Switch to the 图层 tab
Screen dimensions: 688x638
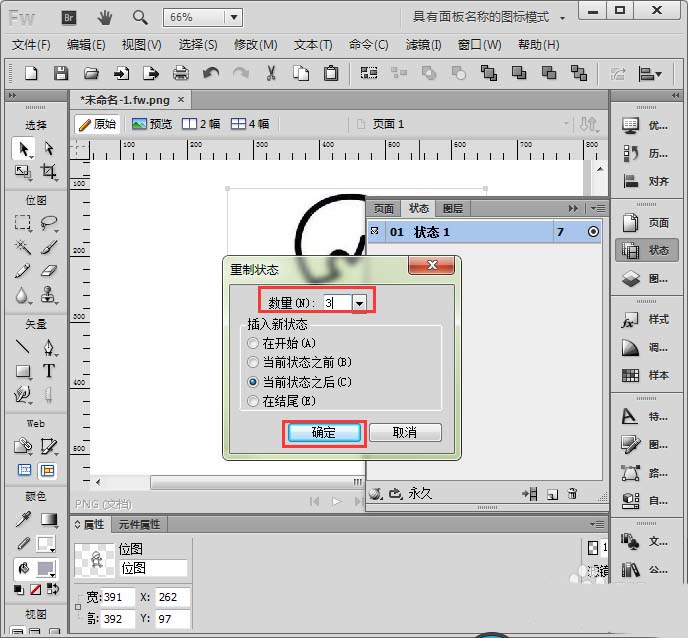452,208
